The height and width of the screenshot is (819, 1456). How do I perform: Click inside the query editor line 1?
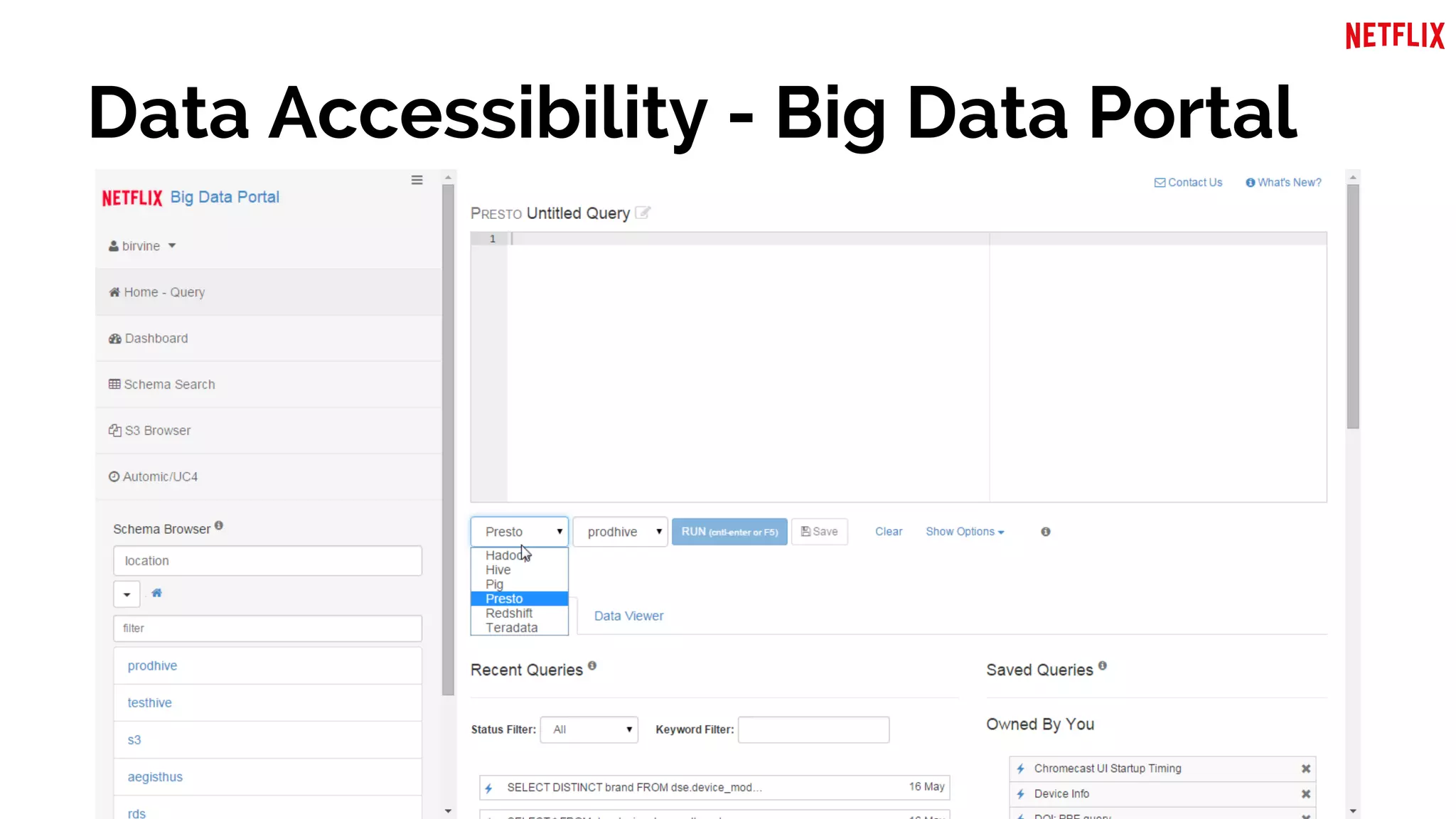[x=917, y=239]
